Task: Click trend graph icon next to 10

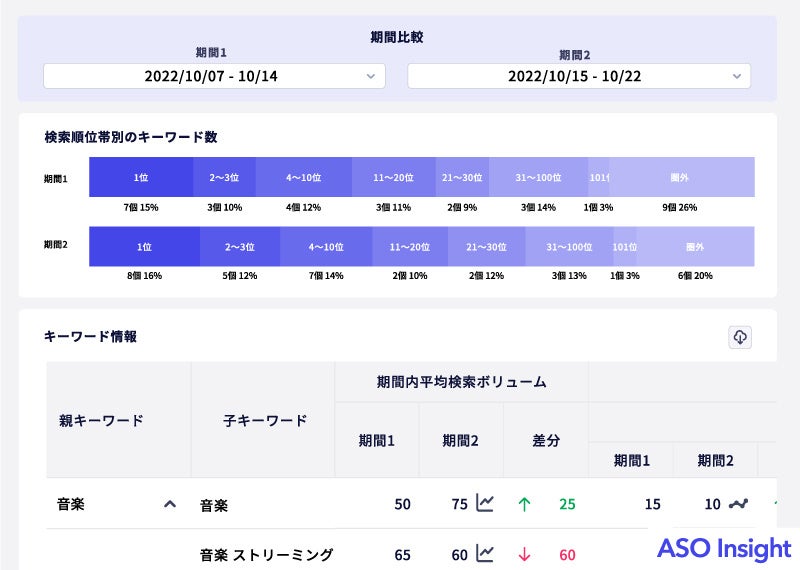Action: pyautogui.click(x=739, y=503)
